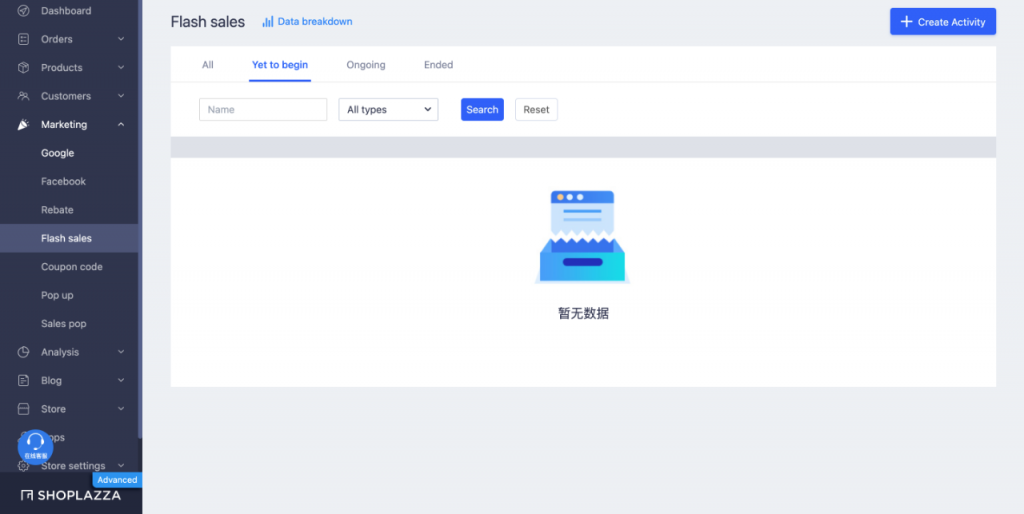Expand the Products menu chevron

tap(121, 67)
